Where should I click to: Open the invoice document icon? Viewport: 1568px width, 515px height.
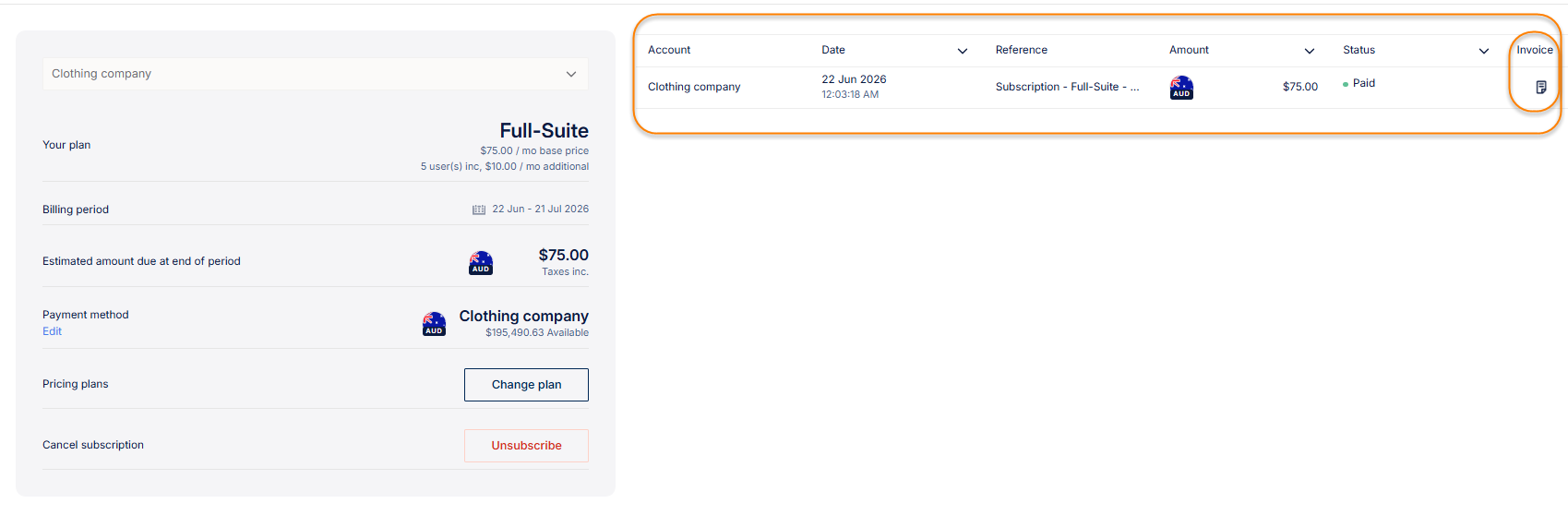point(1540,87)
